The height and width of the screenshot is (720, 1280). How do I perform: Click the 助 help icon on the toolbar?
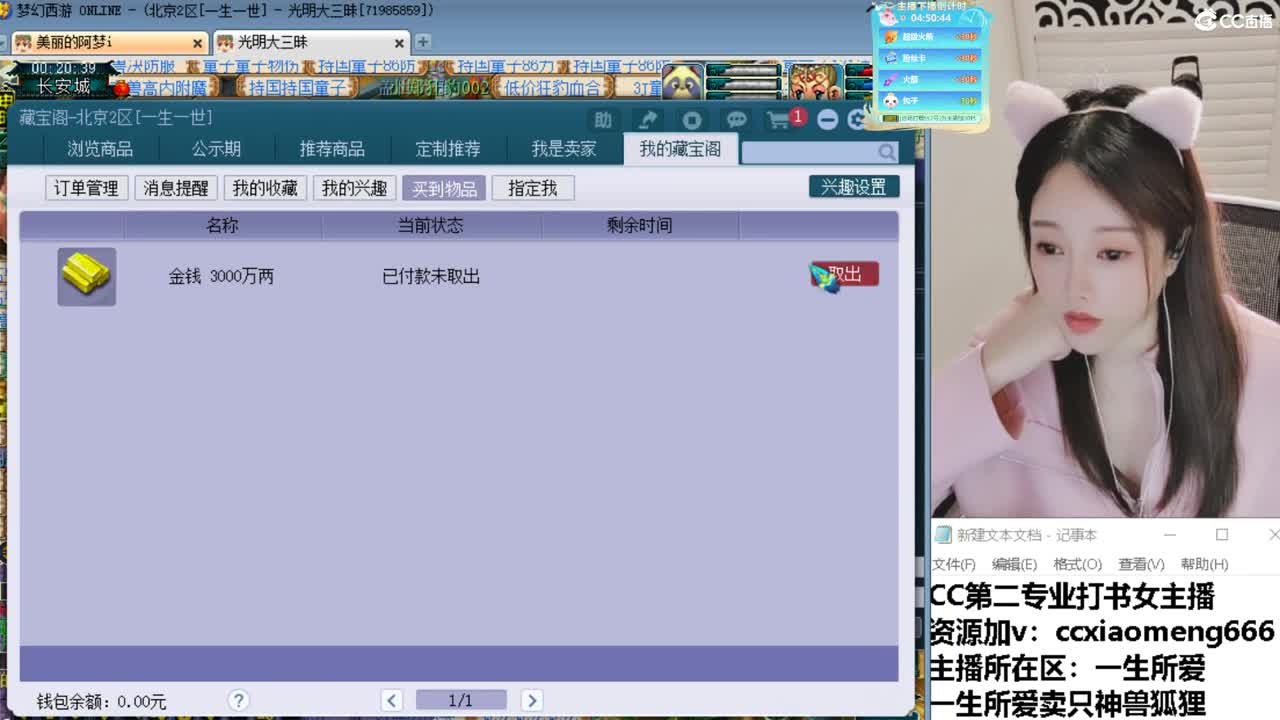pos(601,120)
